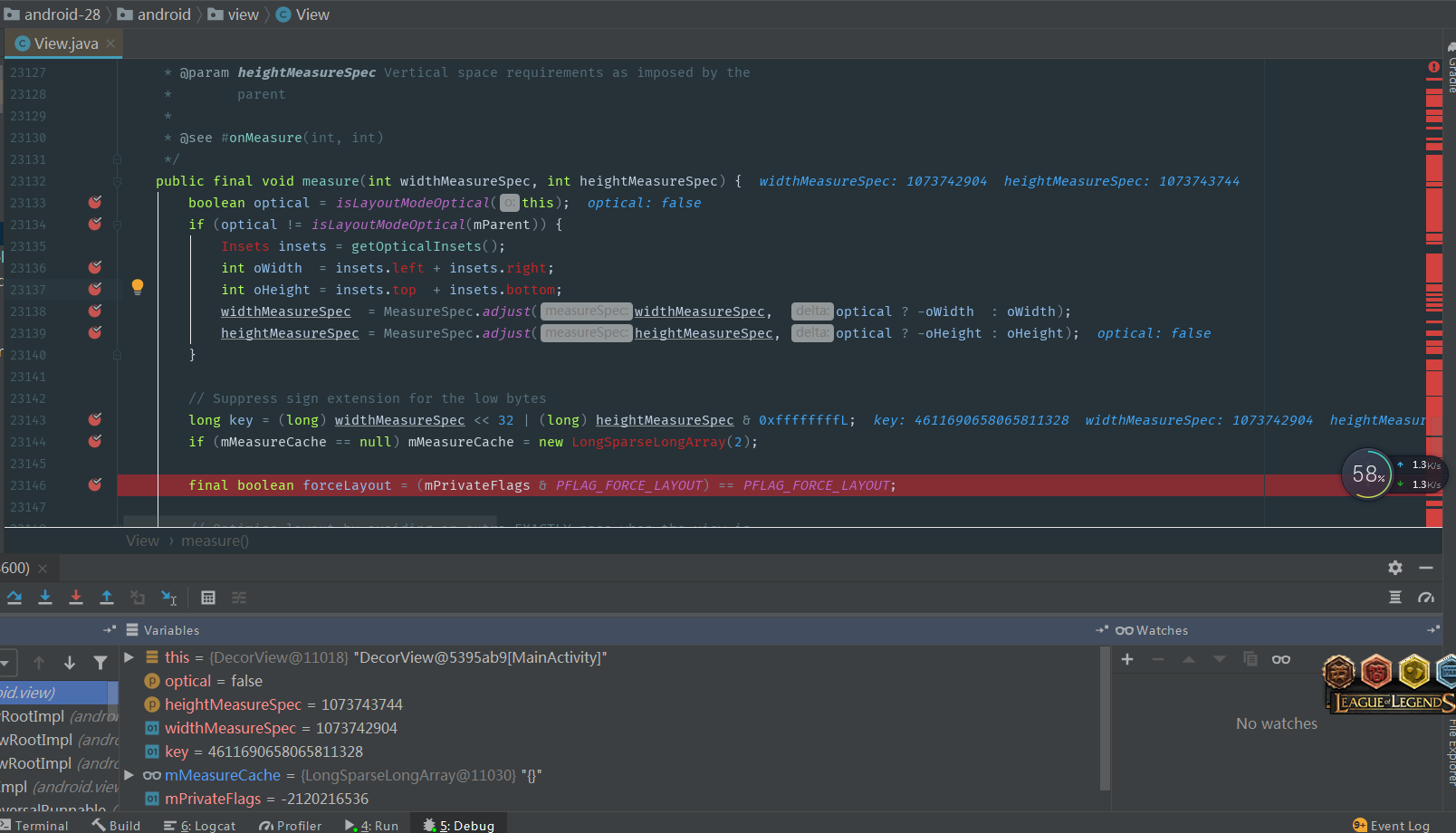This screenshot has height=833, width=1456.
Task: Click the red Force Step Into icon
Action: tap(76, 598)
